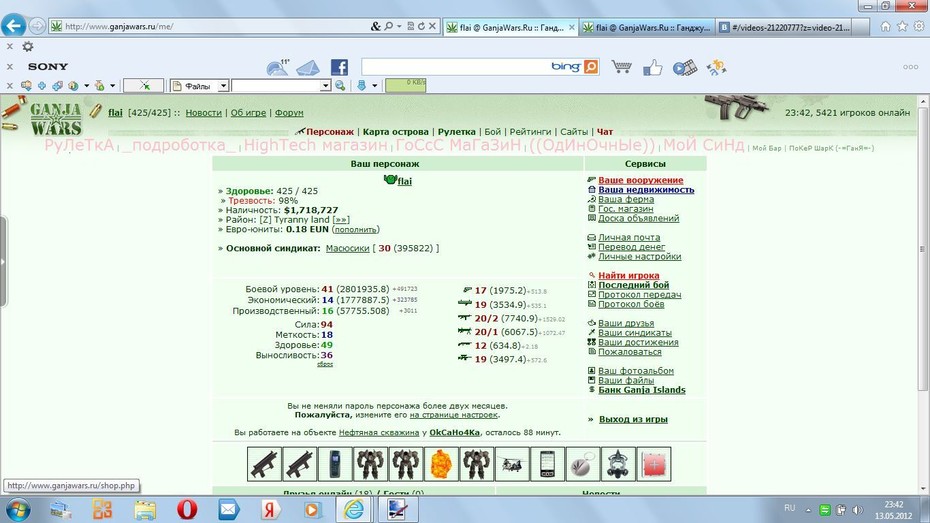This screenshot has width=930, height=523.
Task: Click the pink HighTech магазин link
Action: [316, 145]
